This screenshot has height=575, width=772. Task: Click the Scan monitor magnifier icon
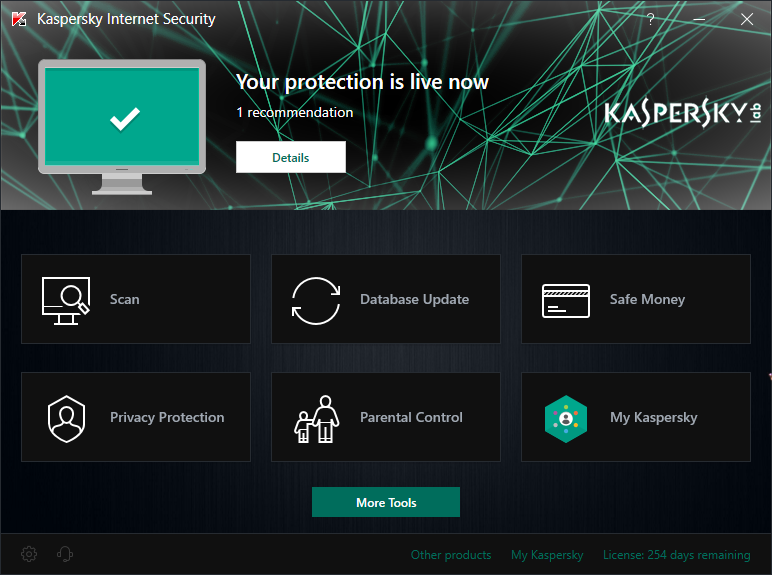pos(66,300)
